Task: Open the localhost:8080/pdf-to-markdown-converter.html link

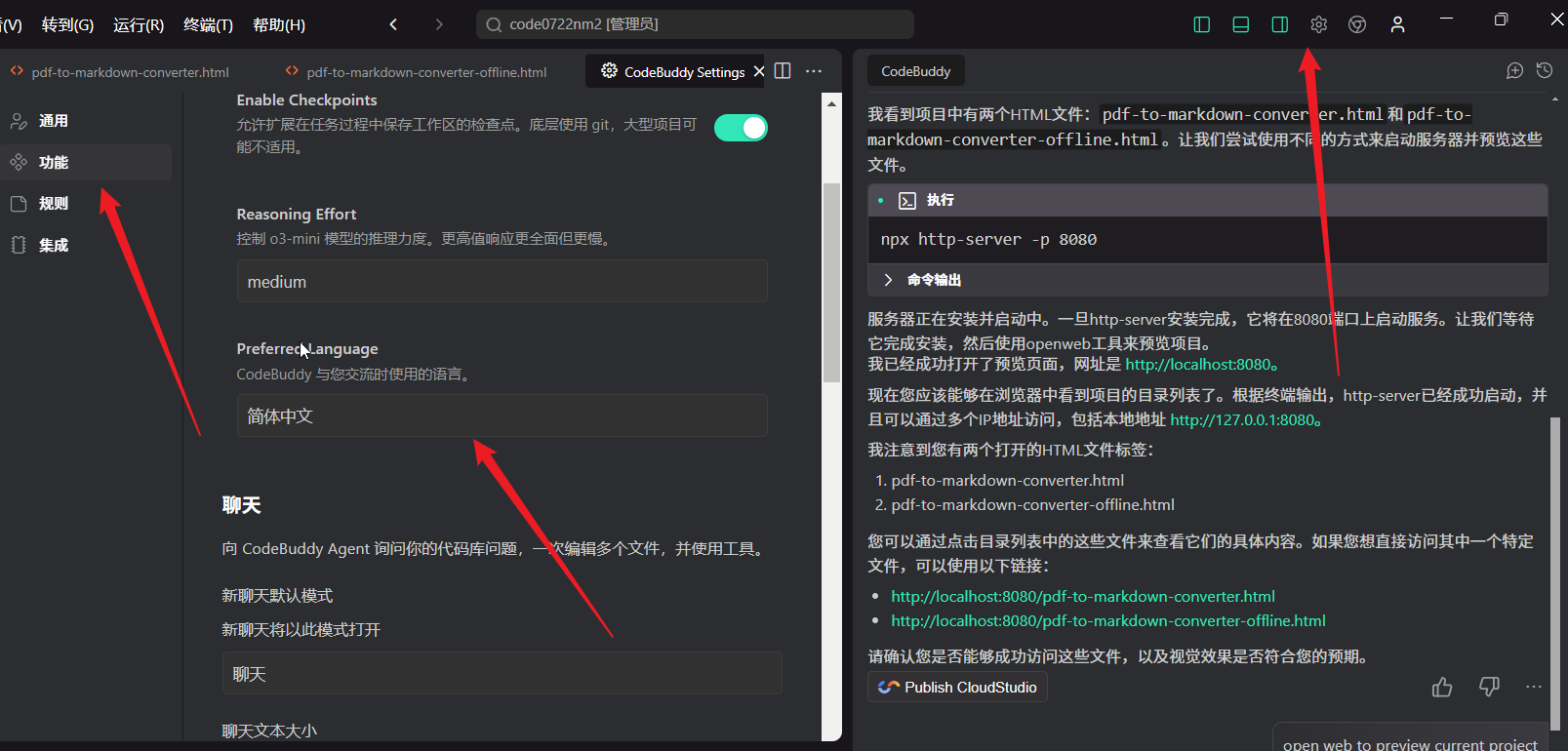Action: 1083,596
